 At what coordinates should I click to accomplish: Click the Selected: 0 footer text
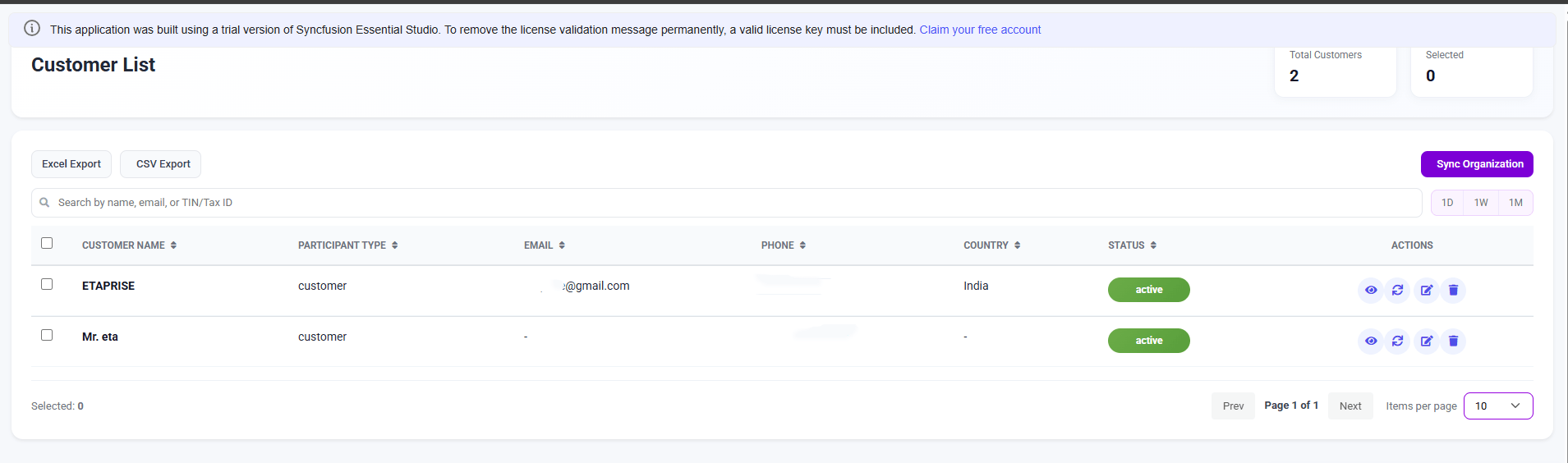(57, 406)
